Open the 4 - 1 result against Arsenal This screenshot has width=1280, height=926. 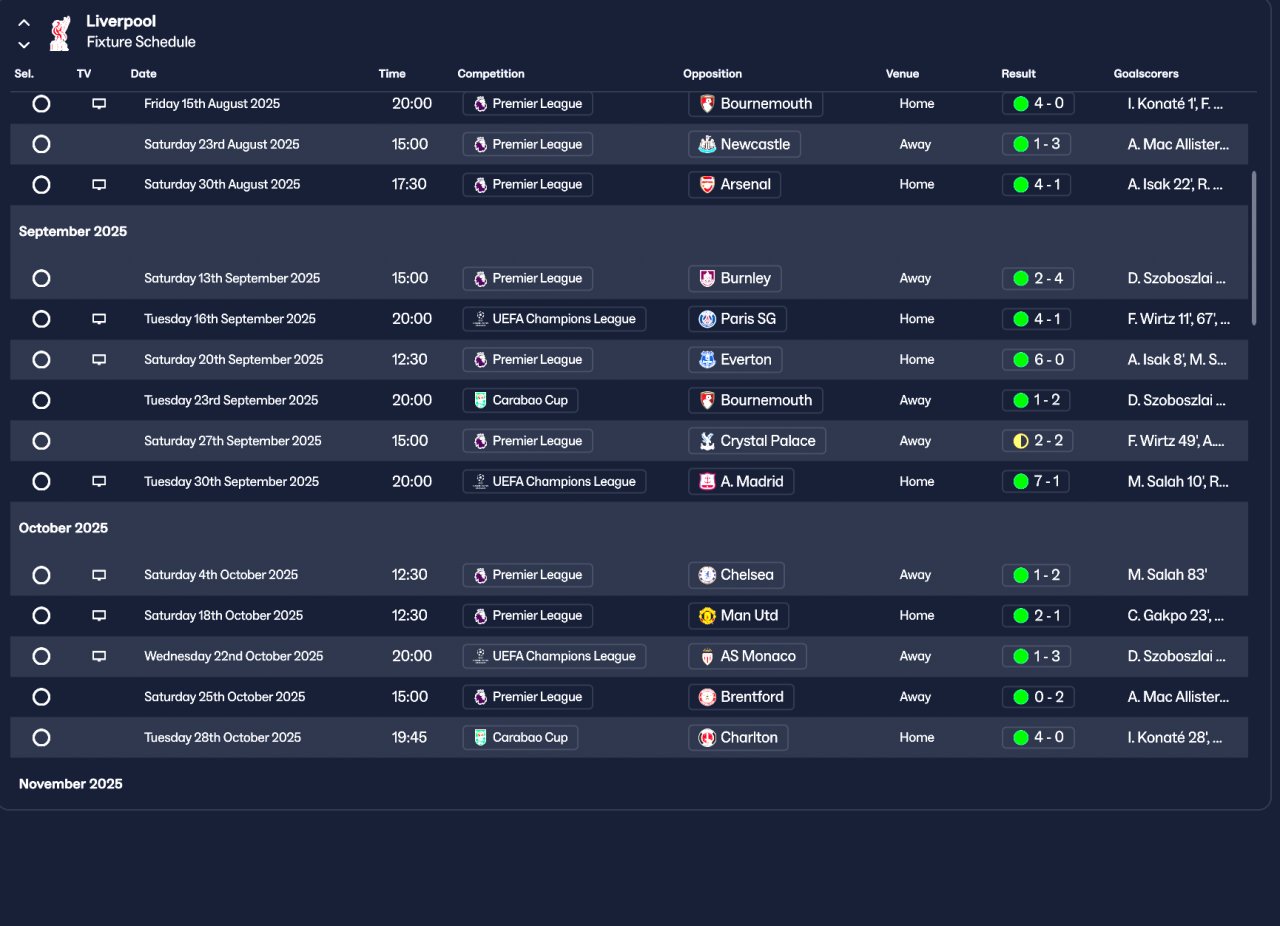point(1038,185)
